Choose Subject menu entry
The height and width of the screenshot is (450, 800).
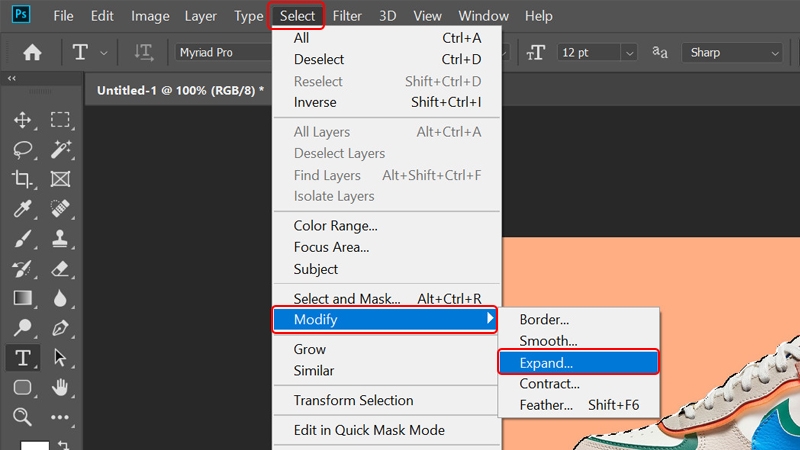pos(386,269)
